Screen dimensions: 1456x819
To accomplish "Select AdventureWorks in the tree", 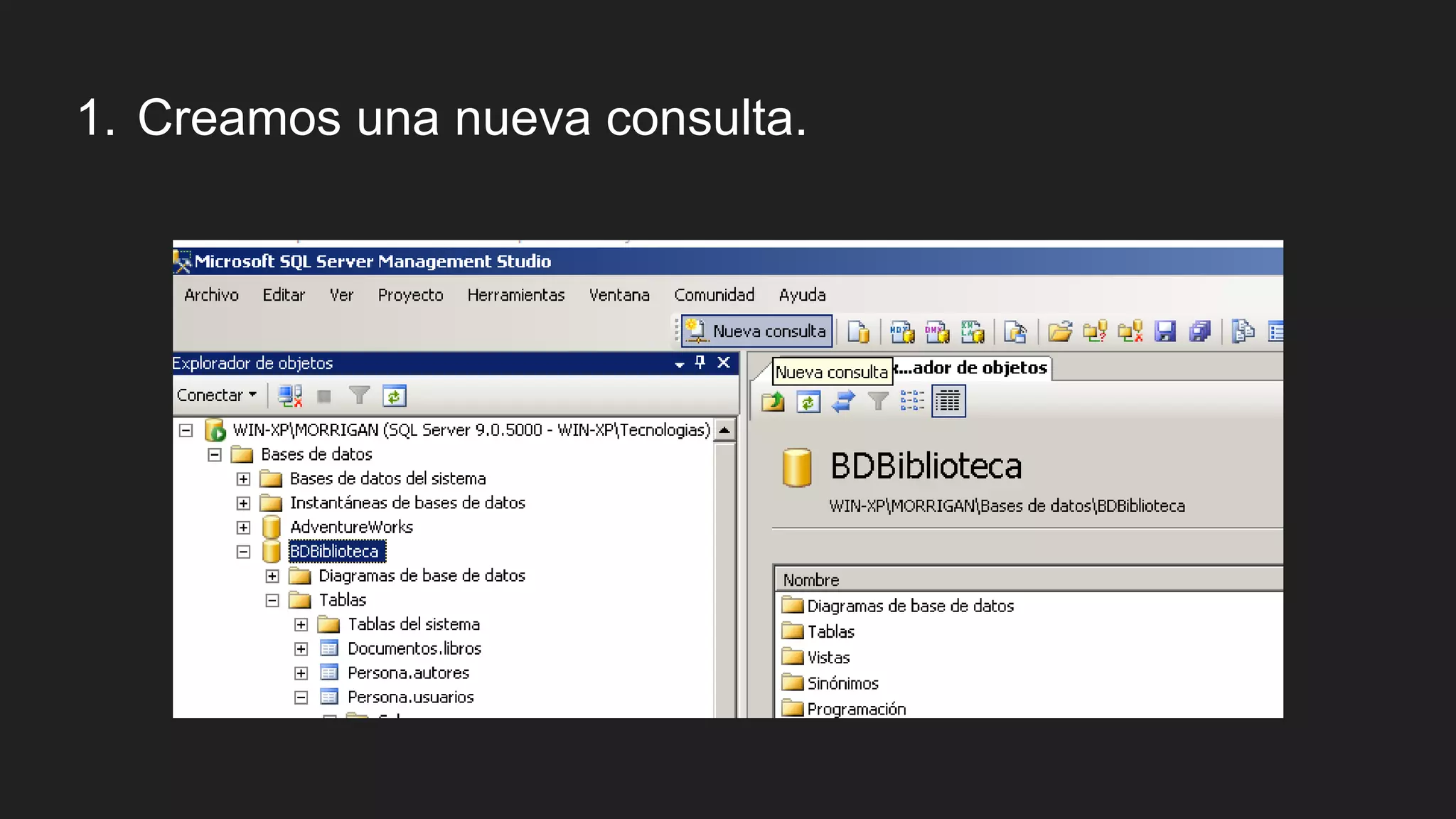I will (x=351, y=528).
